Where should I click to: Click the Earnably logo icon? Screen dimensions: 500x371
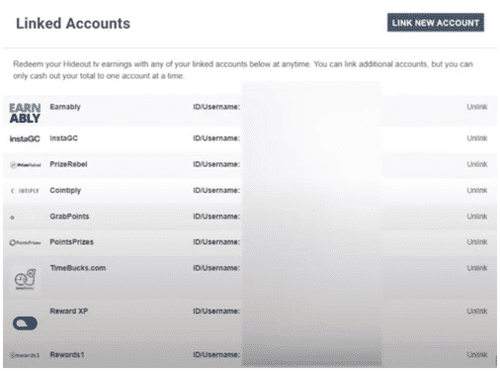25,113
